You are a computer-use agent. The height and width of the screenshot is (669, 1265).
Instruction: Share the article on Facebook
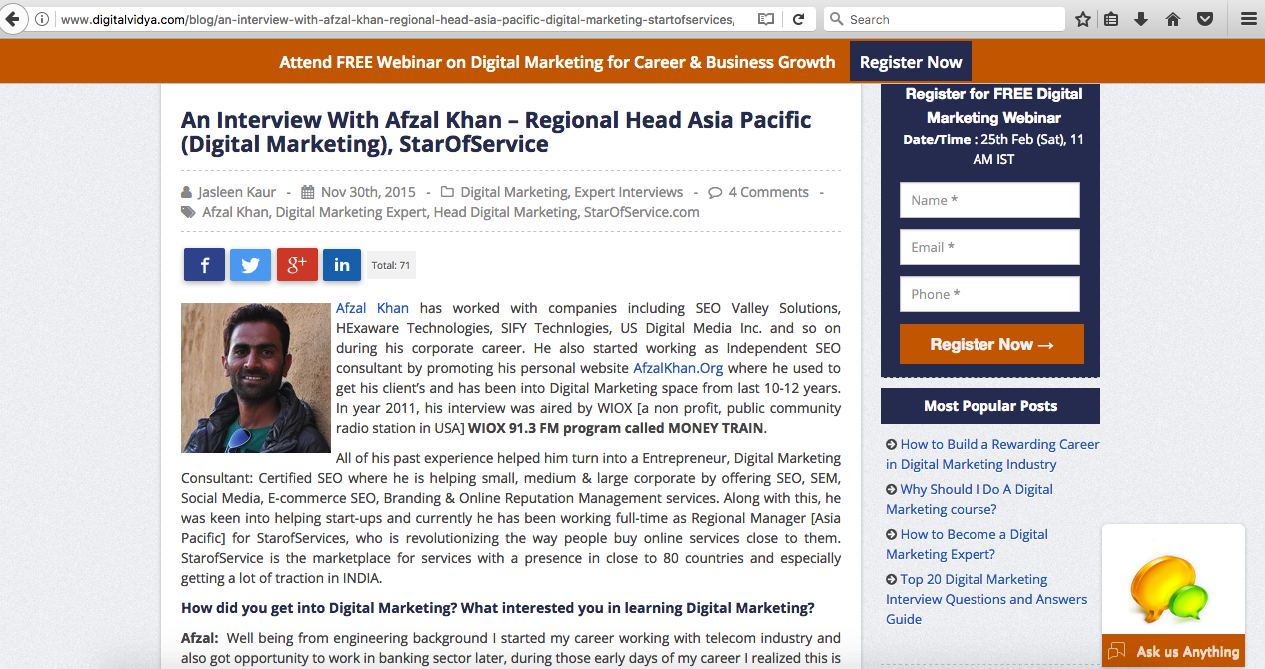pyautogui.click(x=204, y=264)
